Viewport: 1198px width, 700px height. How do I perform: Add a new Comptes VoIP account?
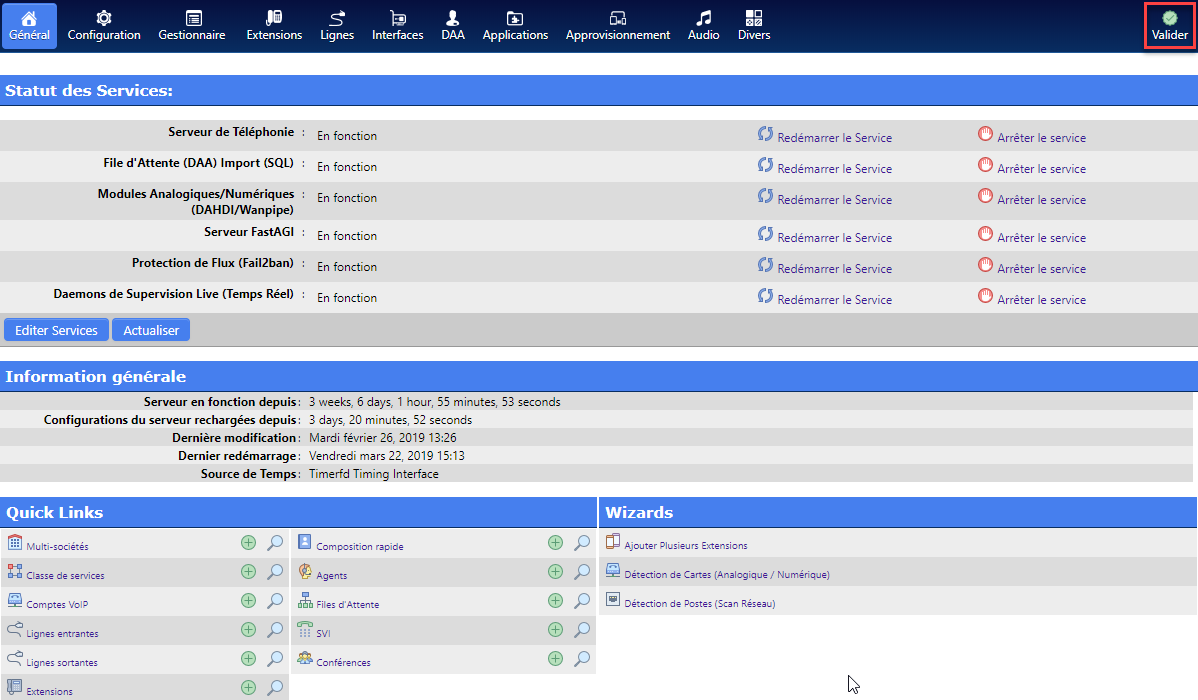pos(248,601)
